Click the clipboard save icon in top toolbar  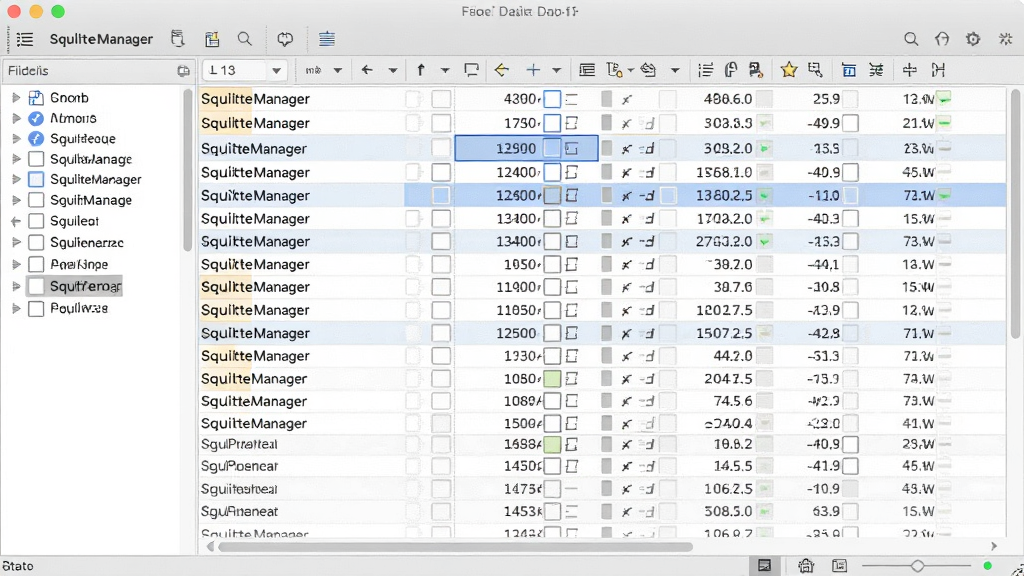[x=212, y=39]
